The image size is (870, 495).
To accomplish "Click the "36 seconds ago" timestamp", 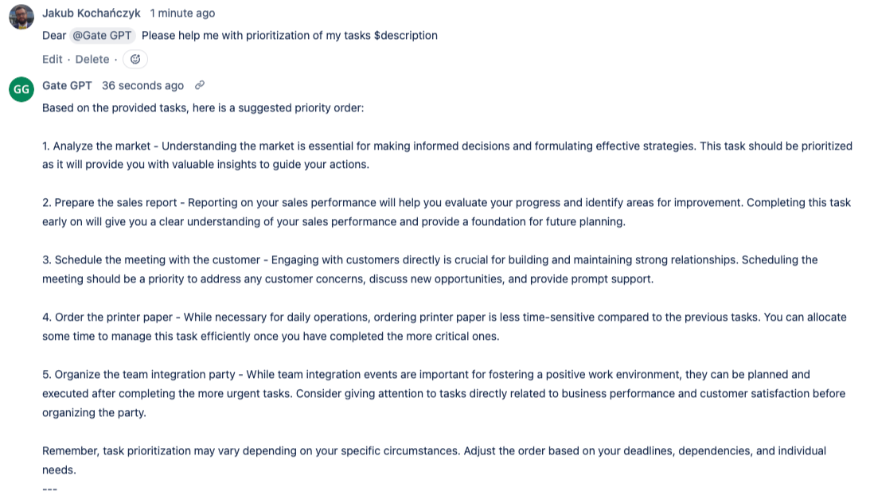I will (x=143, y=86).
